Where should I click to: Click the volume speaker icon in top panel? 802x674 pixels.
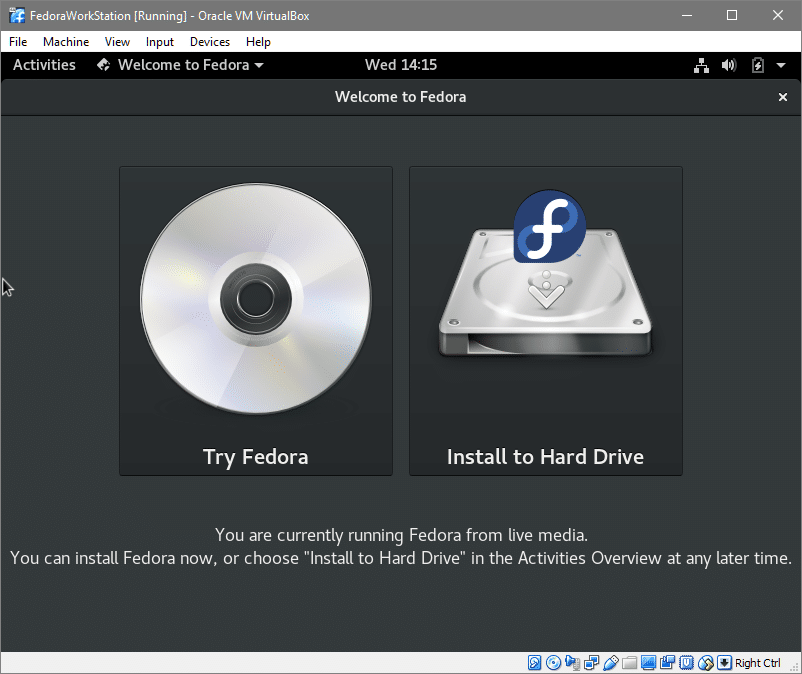click(729, 65)
